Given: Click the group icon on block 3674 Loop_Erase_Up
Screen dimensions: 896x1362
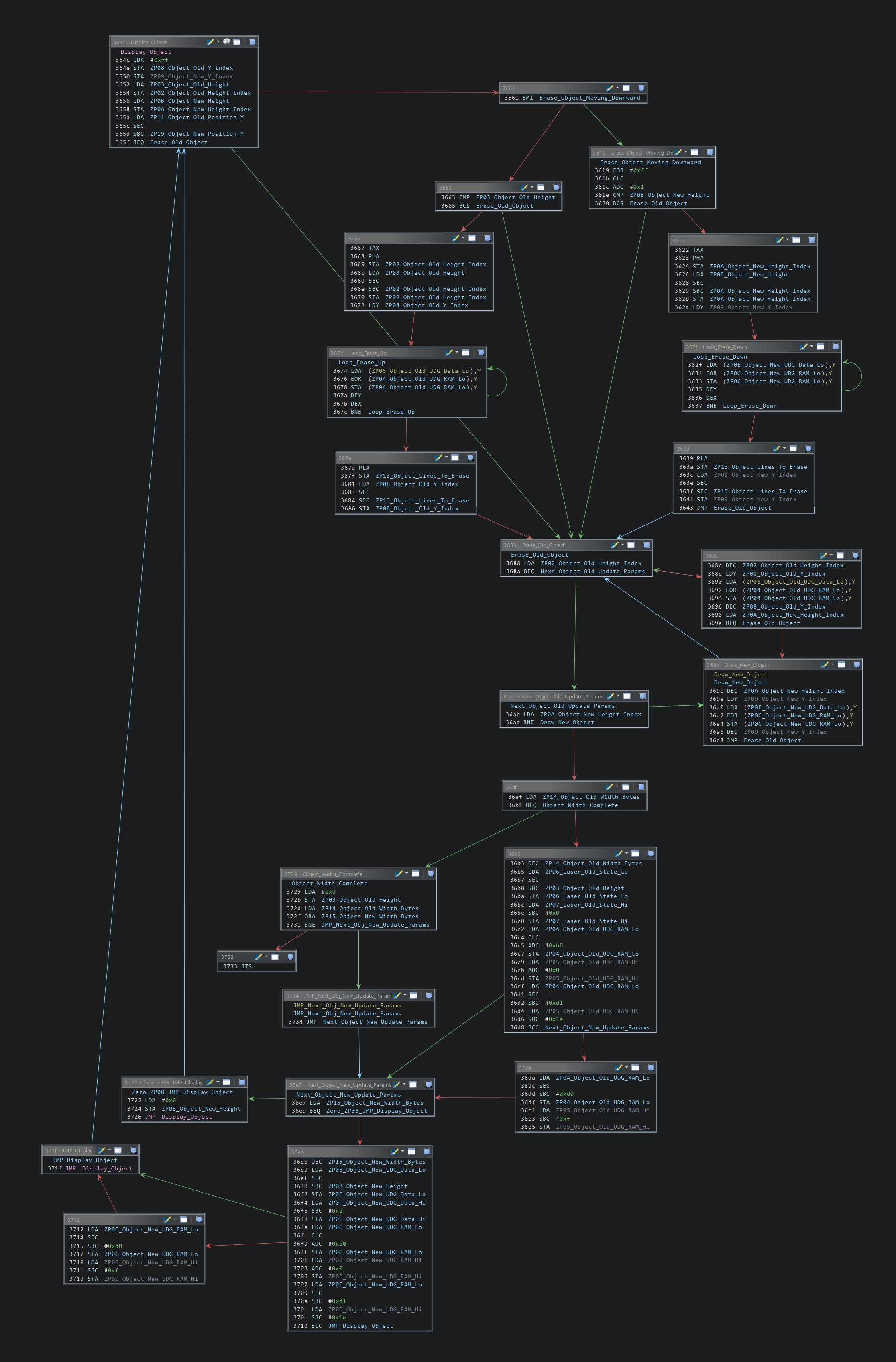Looking at the screenshot, I should tap(481, 353).
